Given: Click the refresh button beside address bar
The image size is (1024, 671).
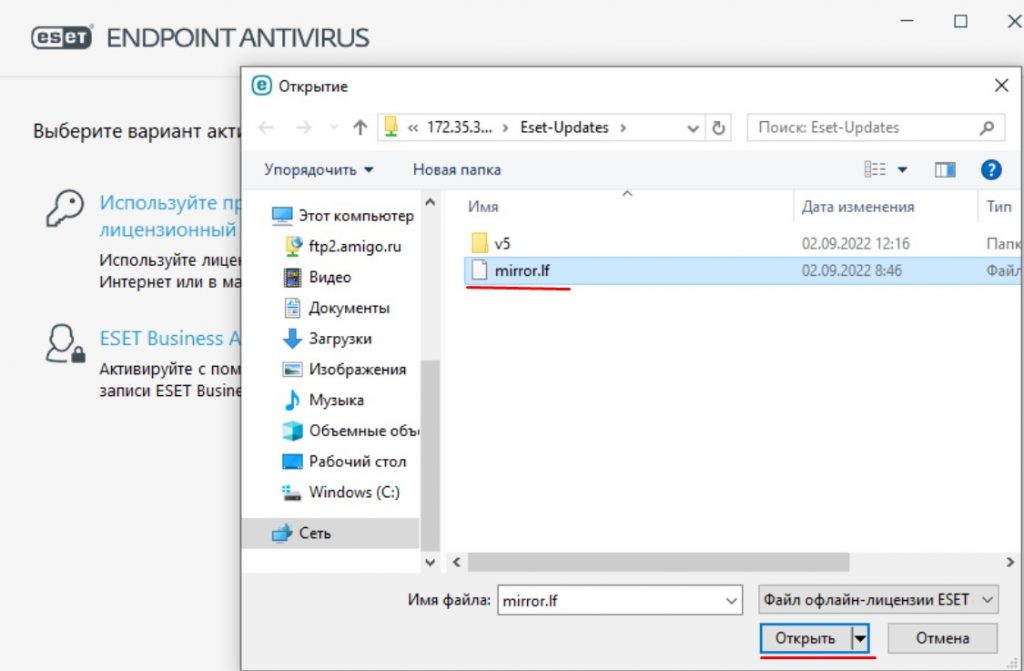Looking at the screenshot, I should 719,128.
